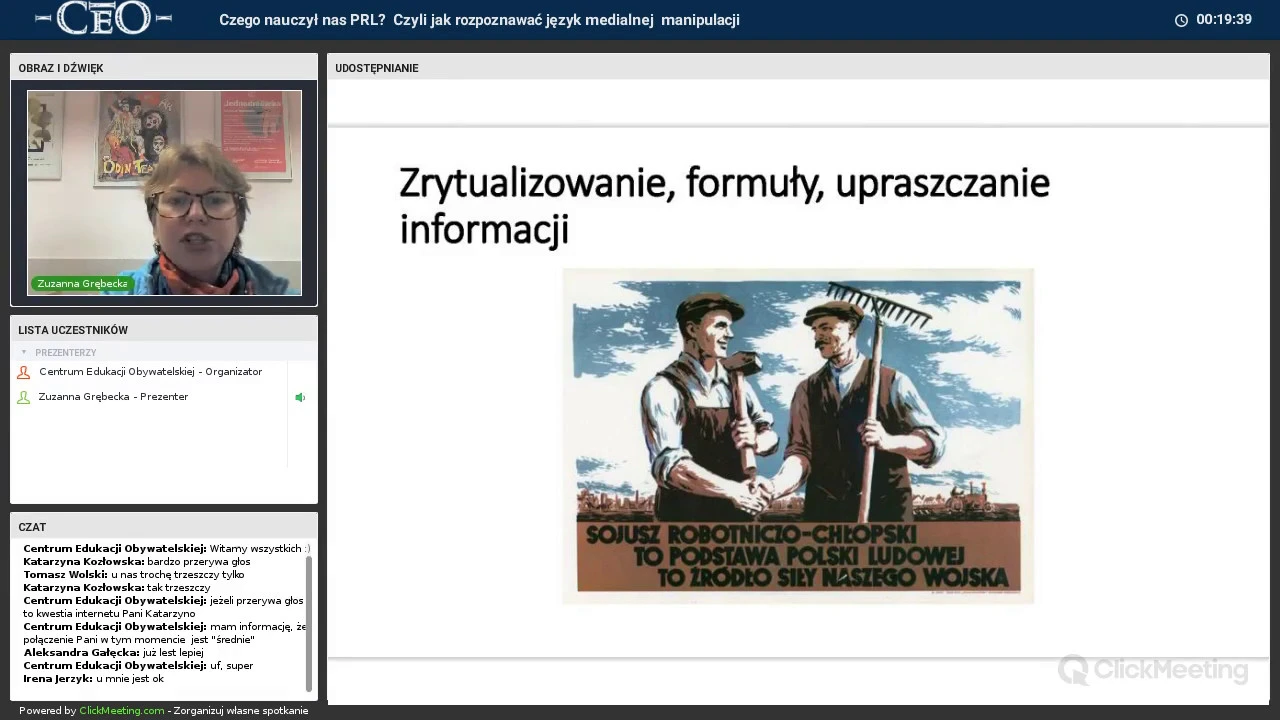Screen dimensions: 1280x720
Task: Click chat message 'uf, super'
Action: 138,666
